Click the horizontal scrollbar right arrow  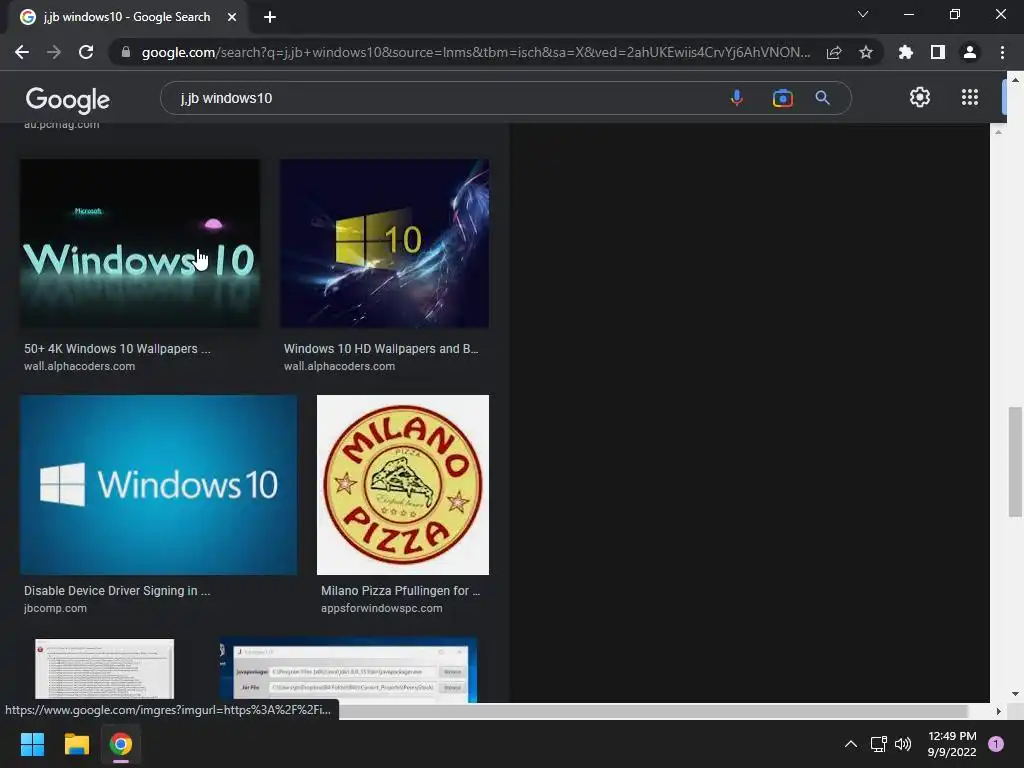(998, 711)
